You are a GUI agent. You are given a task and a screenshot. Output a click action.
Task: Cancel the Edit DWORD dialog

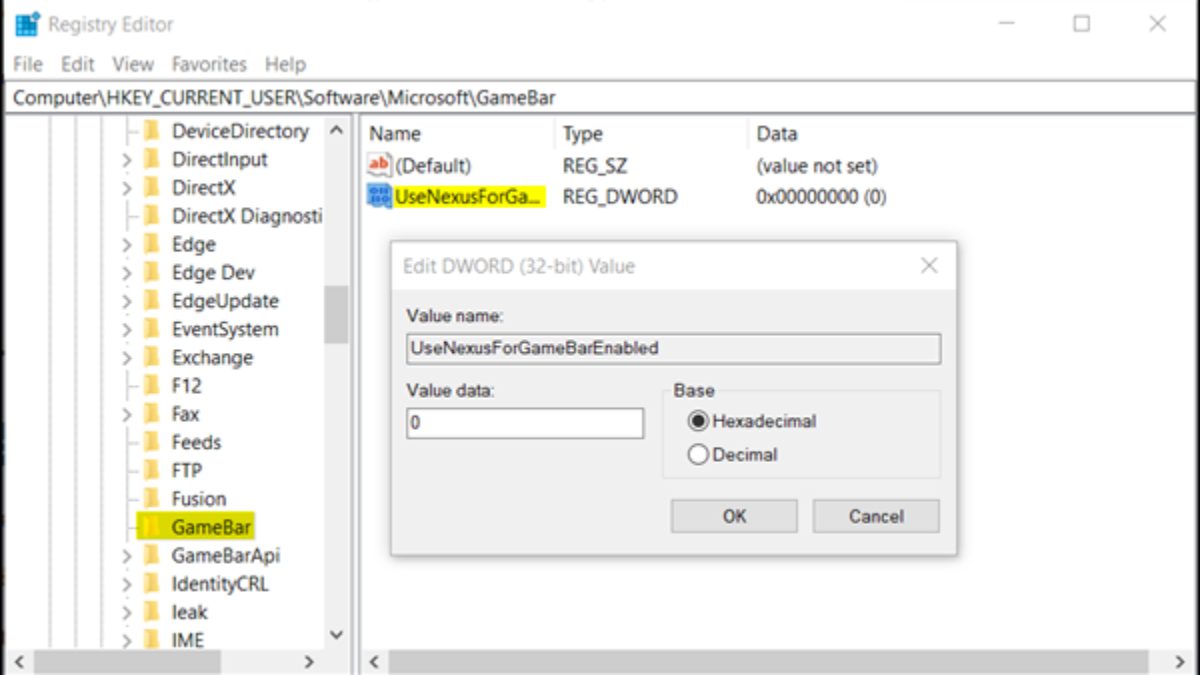click(876, 516)
